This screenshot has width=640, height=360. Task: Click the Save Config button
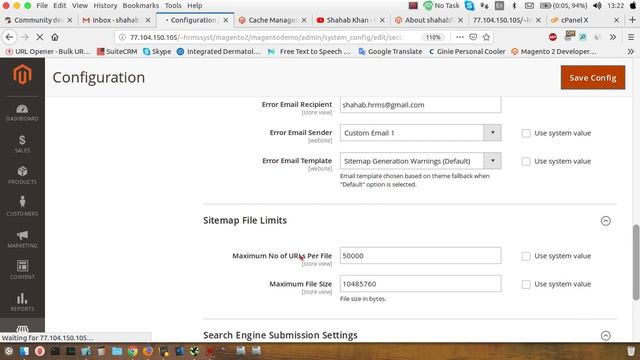[x=593, y=78]
